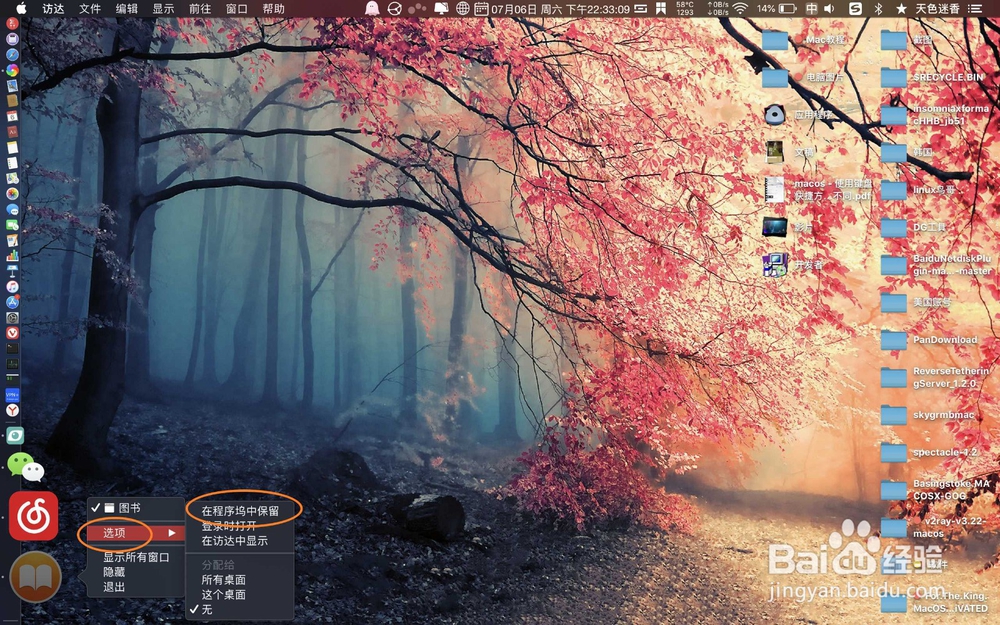Image resolution: width=1000 pixels, height=625 pixels.
Task: Launch NetEase Cloud Music from the Dock
Action: (x=33, y=516)
